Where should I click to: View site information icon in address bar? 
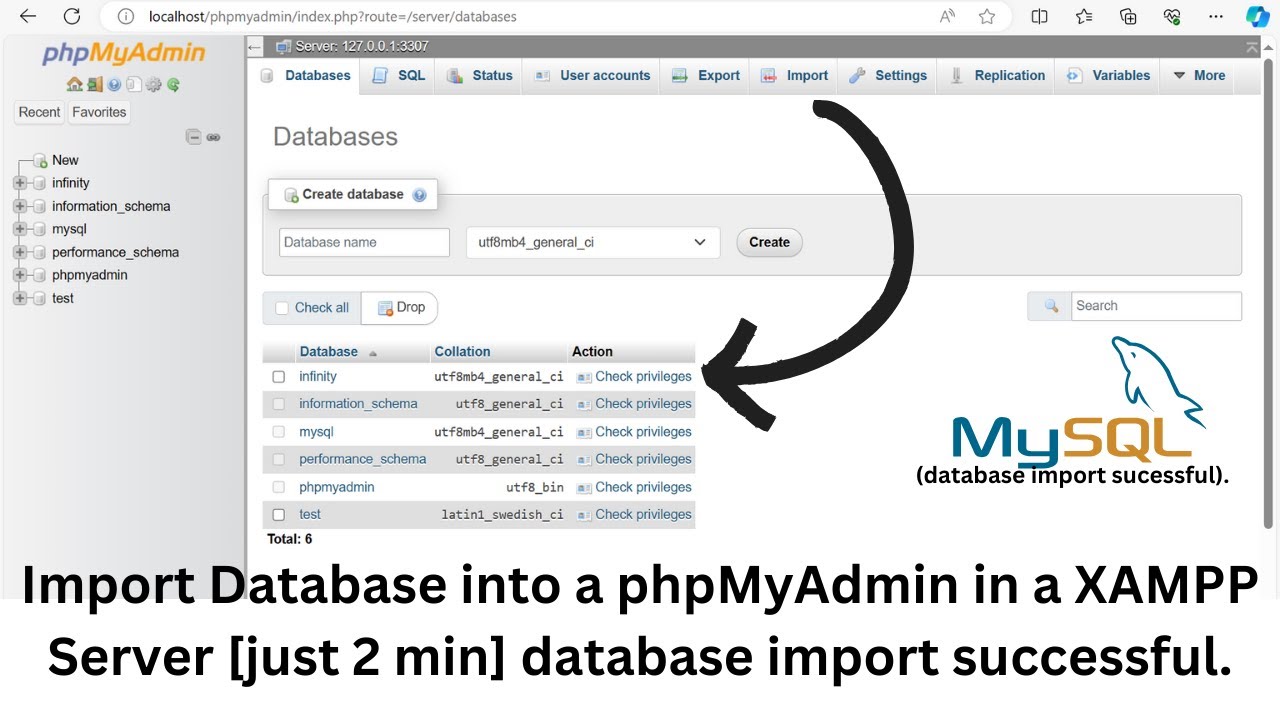[125, 16]
